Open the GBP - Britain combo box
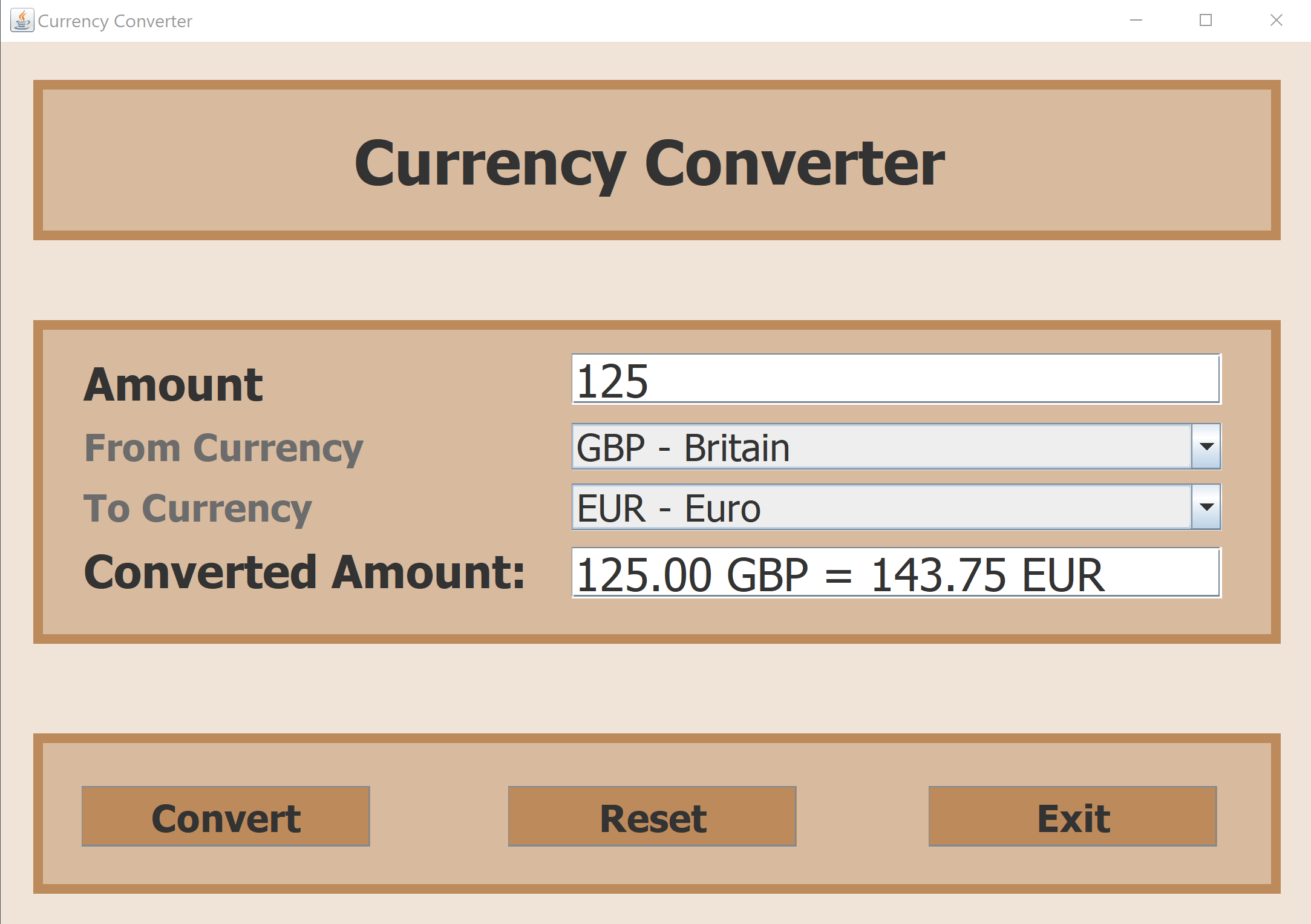The height and width of the screenshot is (924, 1311). (881, 447)
